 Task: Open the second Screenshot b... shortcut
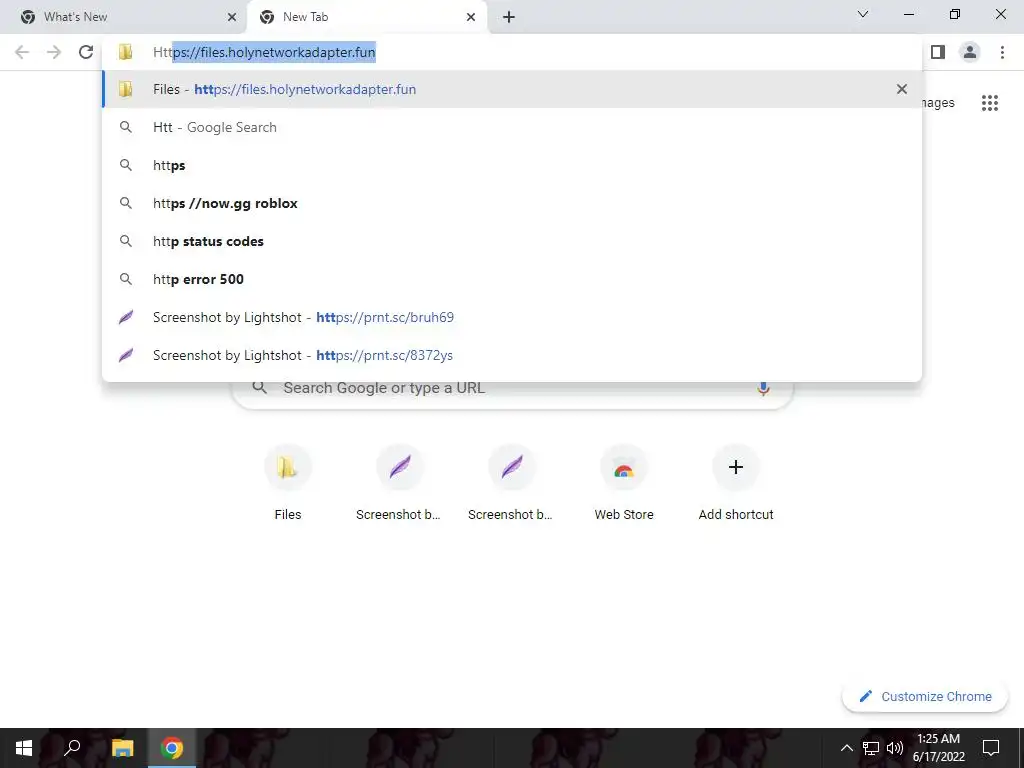[511, 482]
